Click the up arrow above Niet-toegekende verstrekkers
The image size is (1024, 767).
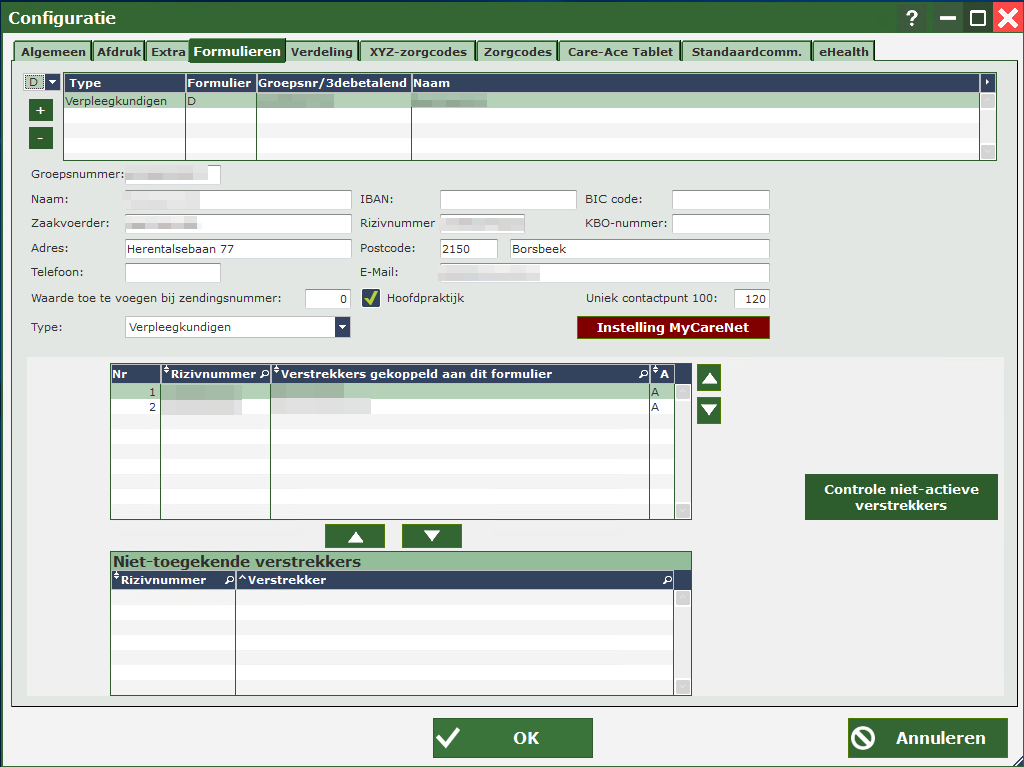pyautogui.click(x=355, y=536)
